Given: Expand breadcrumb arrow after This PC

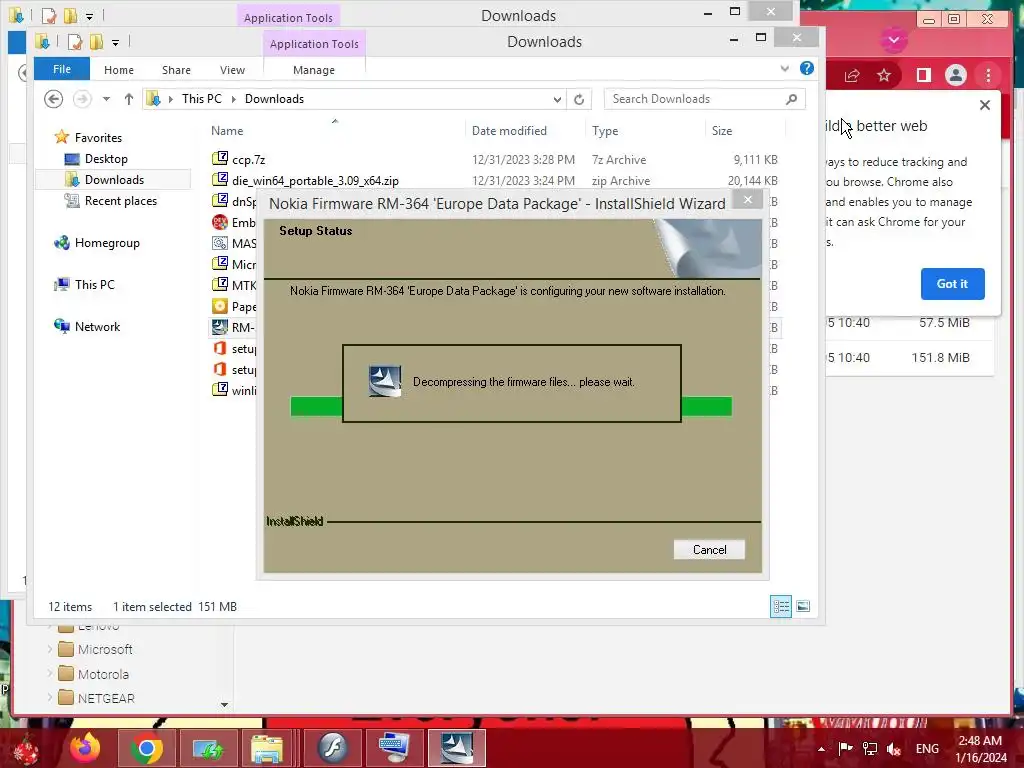Looking at the screenshot, I should (x=233, y=99).
